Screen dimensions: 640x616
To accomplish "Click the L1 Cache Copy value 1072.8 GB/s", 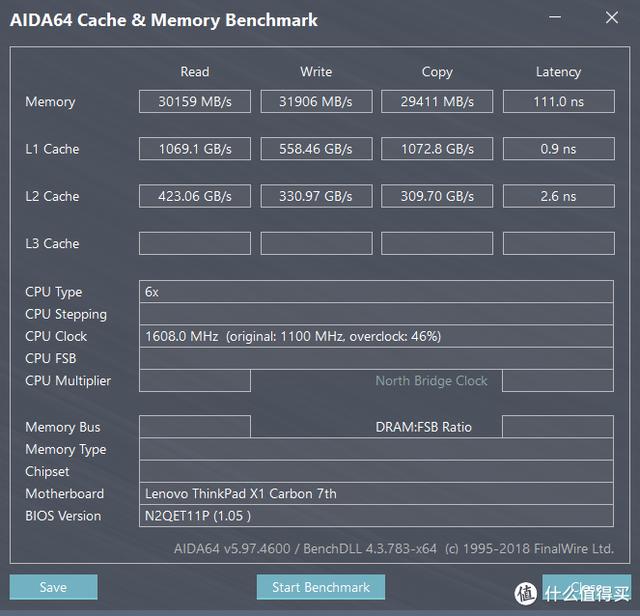I will (x=437, y=149).
